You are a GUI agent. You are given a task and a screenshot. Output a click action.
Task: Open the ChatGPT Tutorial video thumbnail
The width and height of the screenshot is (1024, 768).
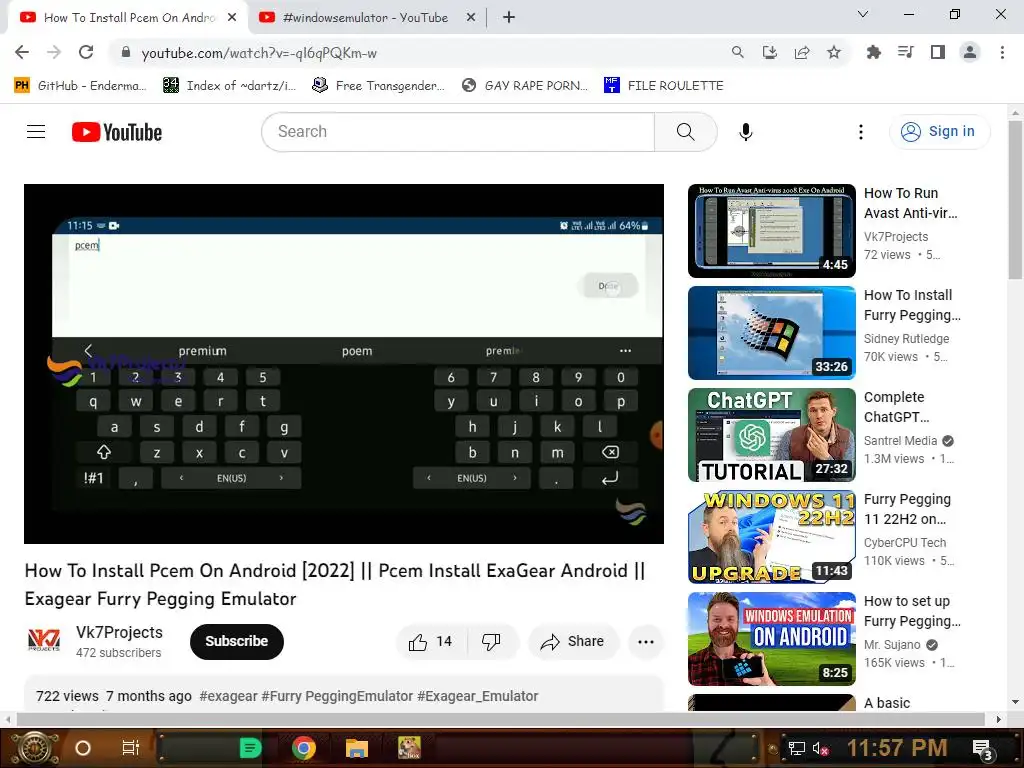771,435
